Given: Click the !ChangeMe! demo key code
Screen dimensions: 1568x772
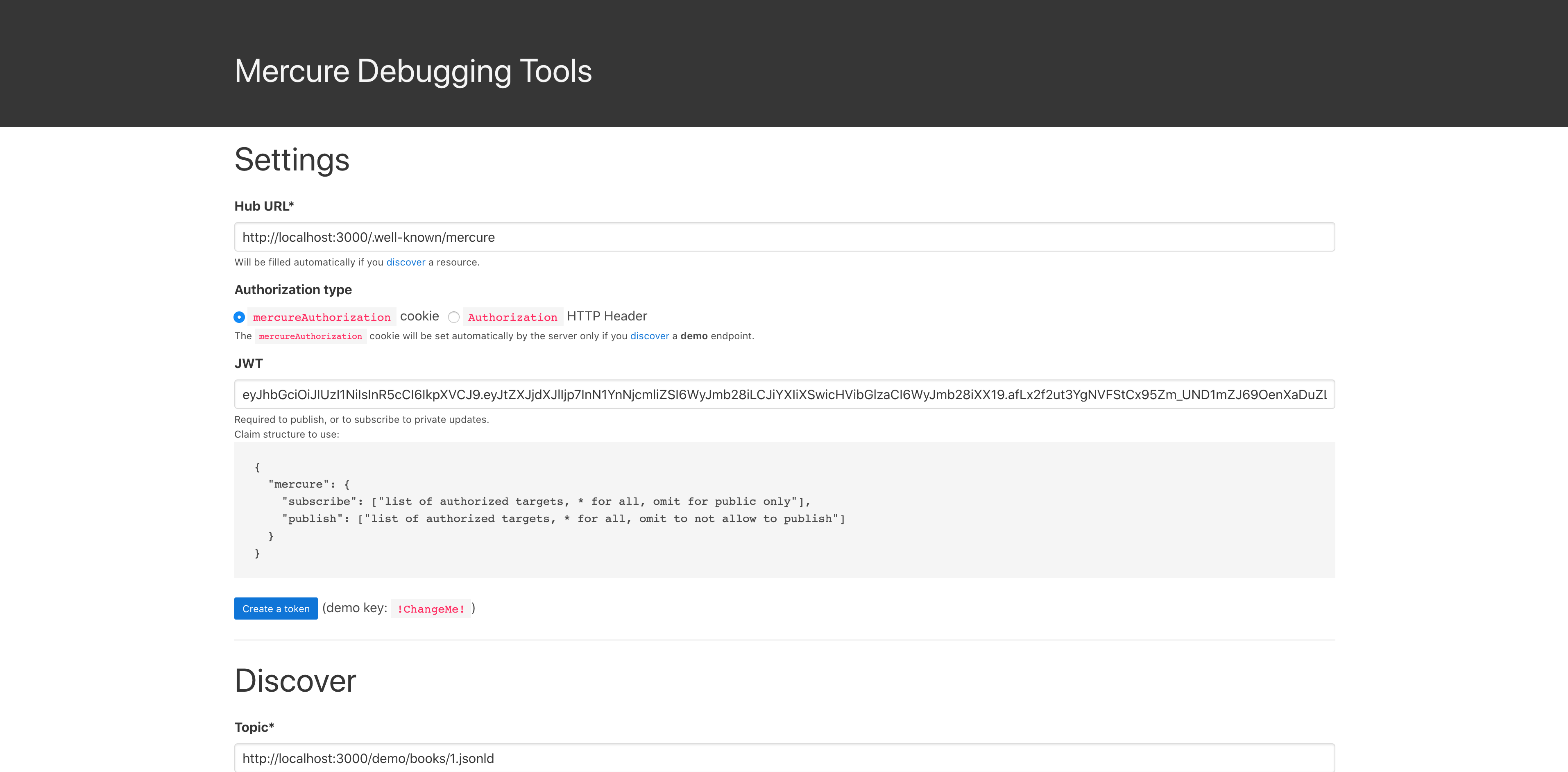Looking at the screenshot, I should click(x=431, y=609).
